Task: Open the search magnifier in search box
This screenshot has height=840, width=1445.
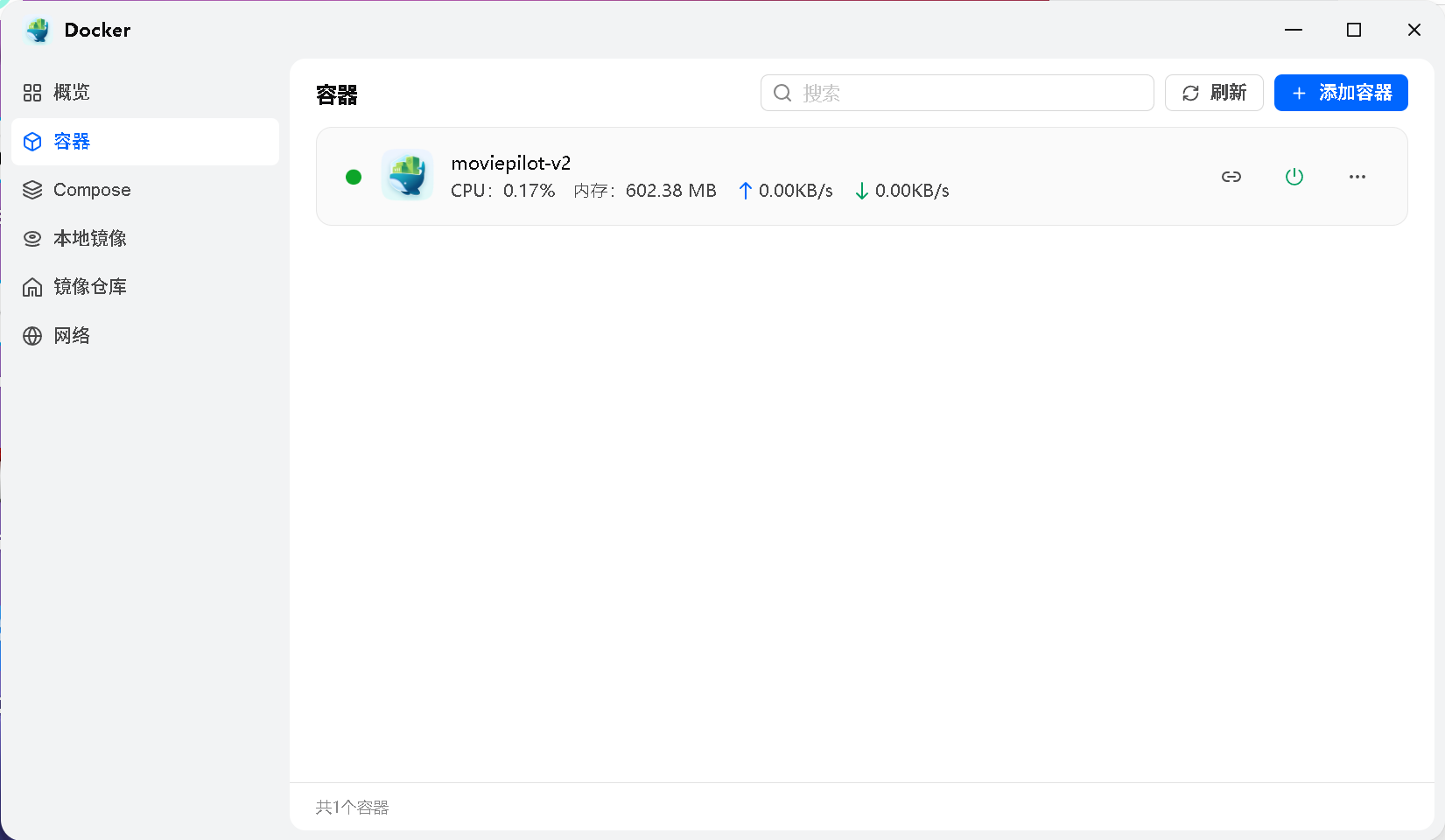Action: tap(782, 93)
